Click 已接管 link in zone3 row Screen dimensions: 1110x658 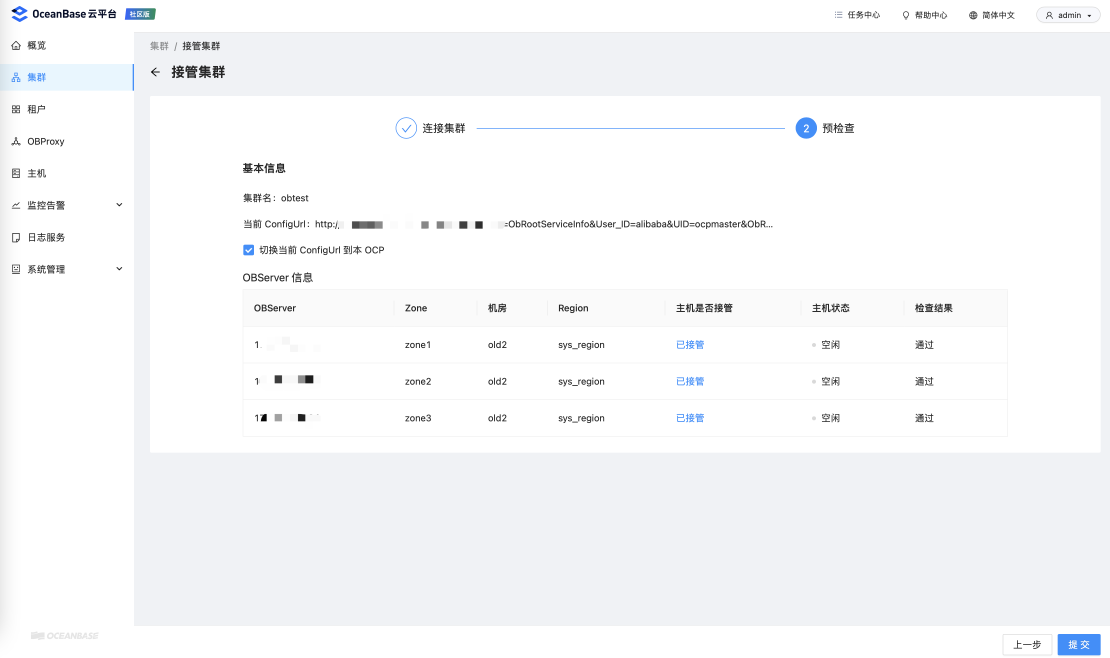tap(690, 418)
